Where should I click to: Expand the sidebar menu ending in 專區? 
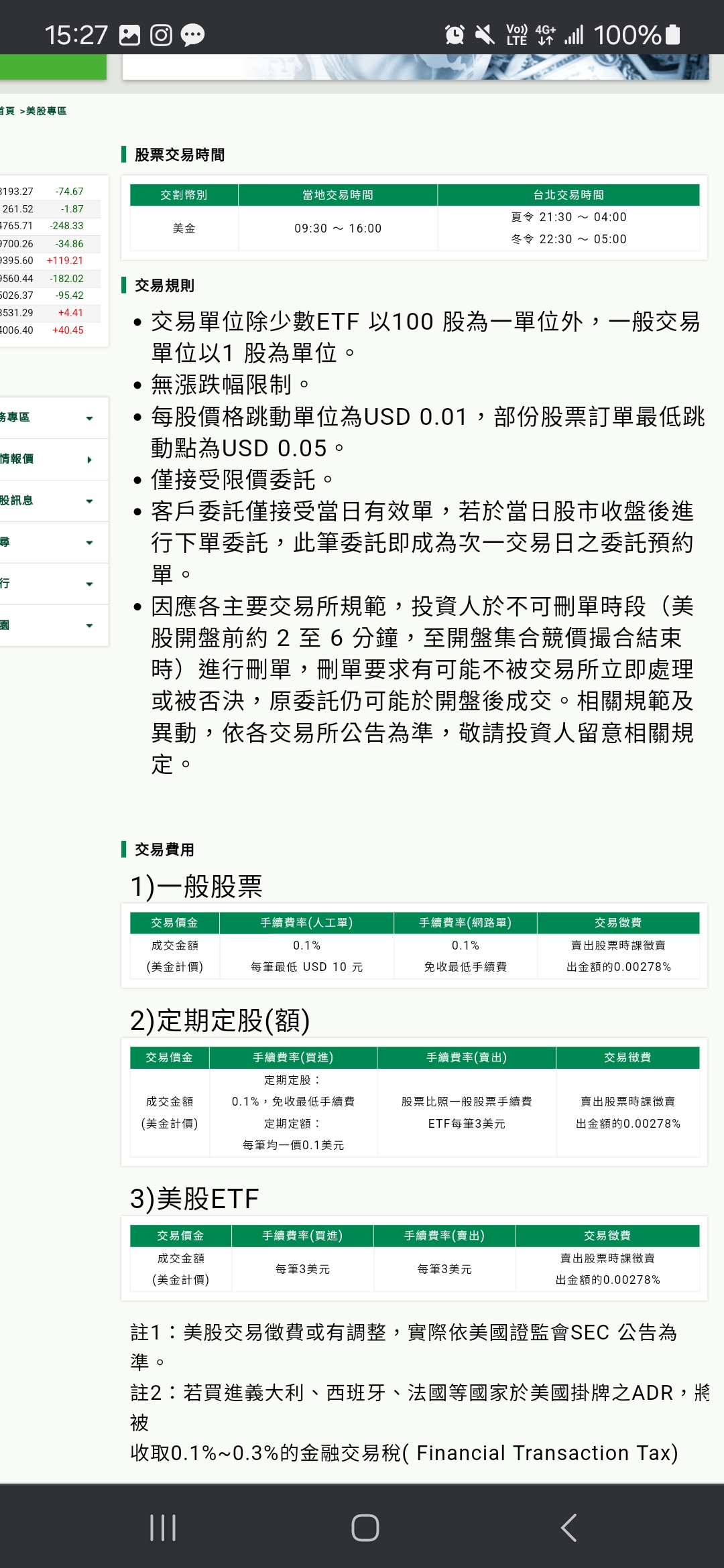54,417
